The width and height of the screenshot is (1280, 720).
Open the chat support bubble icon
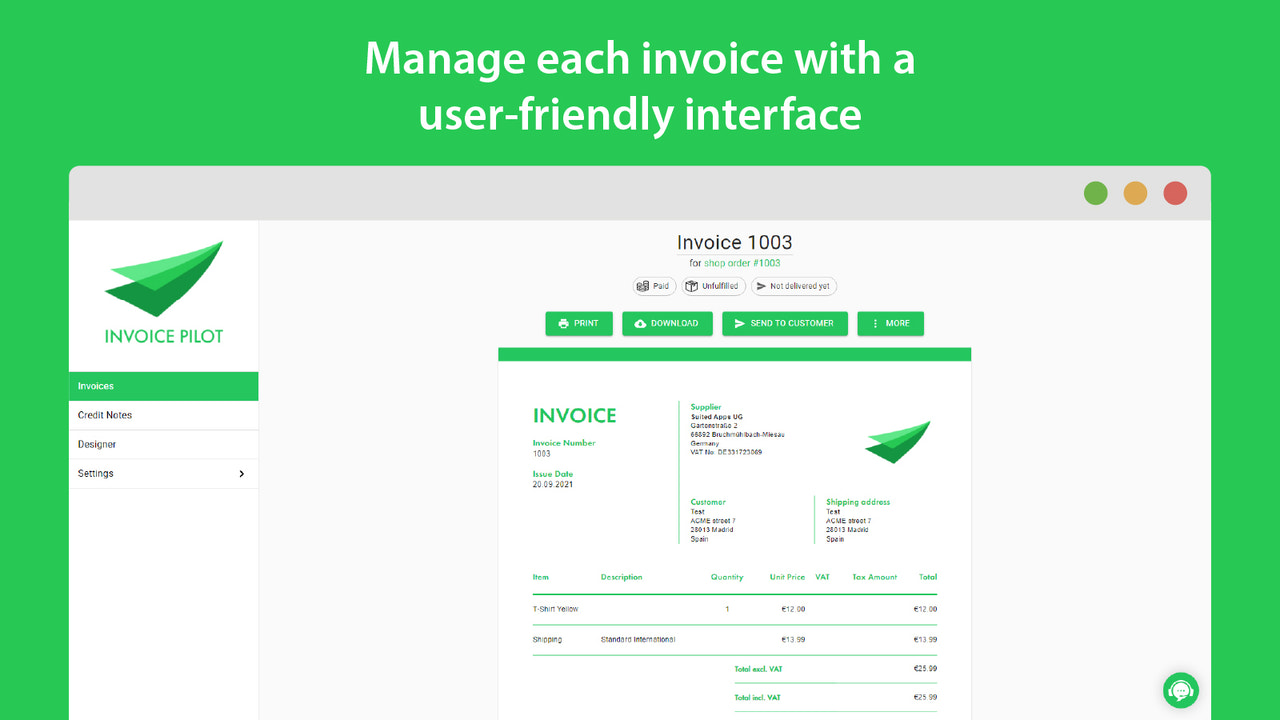click(1181, 690)
